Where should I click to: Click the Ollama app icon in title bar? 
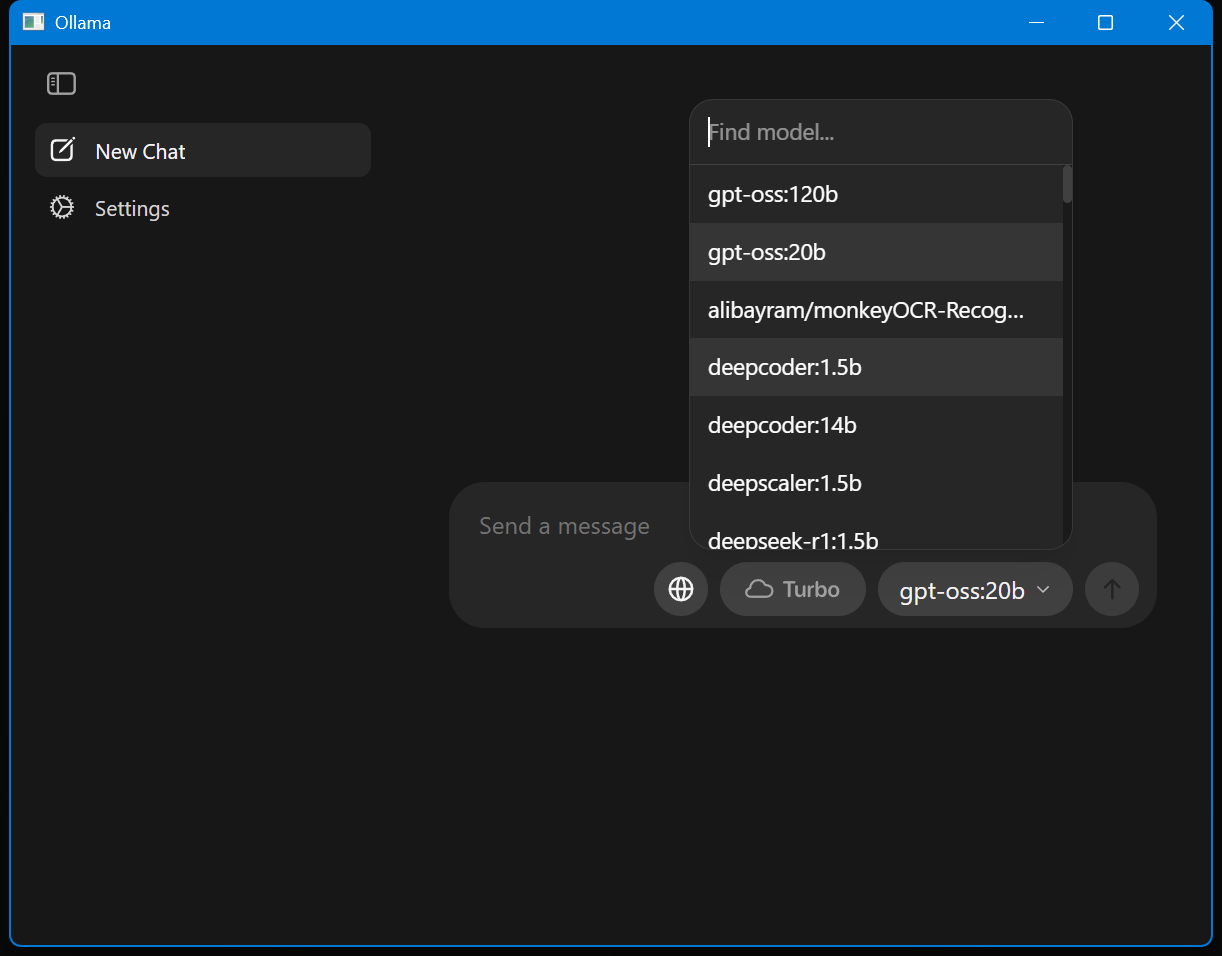pos(34,22)
